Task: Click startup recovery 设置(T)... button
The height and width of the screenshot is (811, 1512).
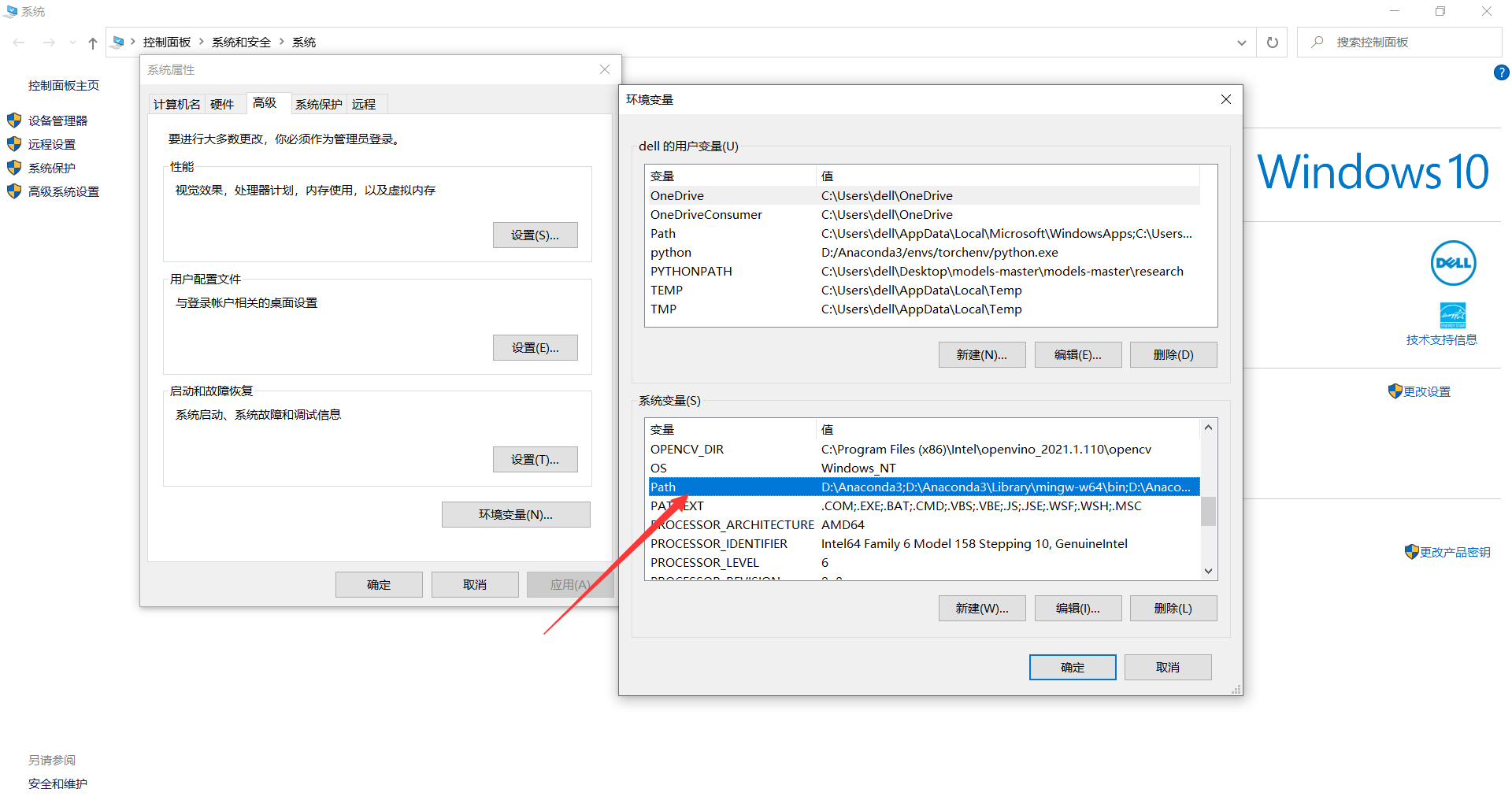Action: tap(535, 459)
